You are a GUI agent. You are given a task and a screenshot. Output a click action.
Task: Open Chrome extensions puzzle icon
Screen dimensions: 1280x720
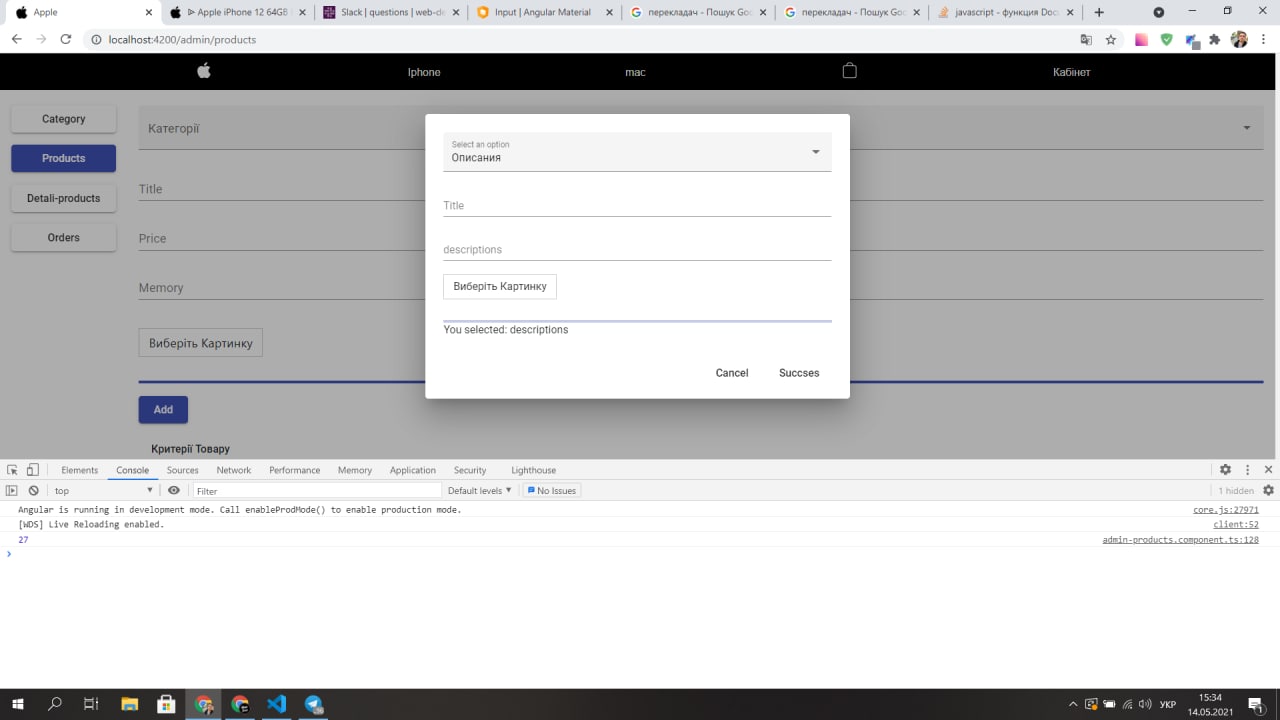click(x=1214, y=40)
